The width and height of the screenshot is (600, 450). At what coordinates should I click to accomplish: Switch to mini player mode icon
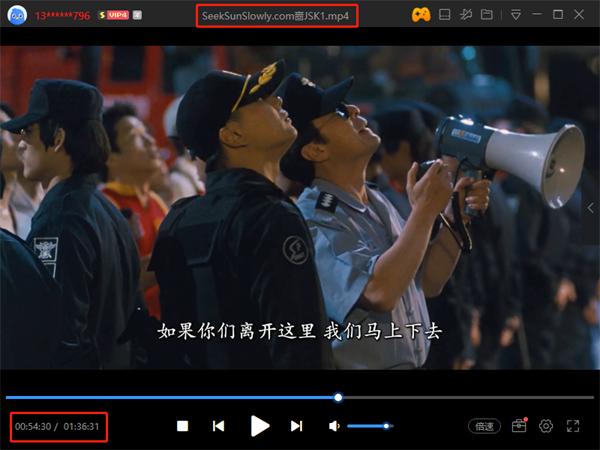[x=445, y=15]
